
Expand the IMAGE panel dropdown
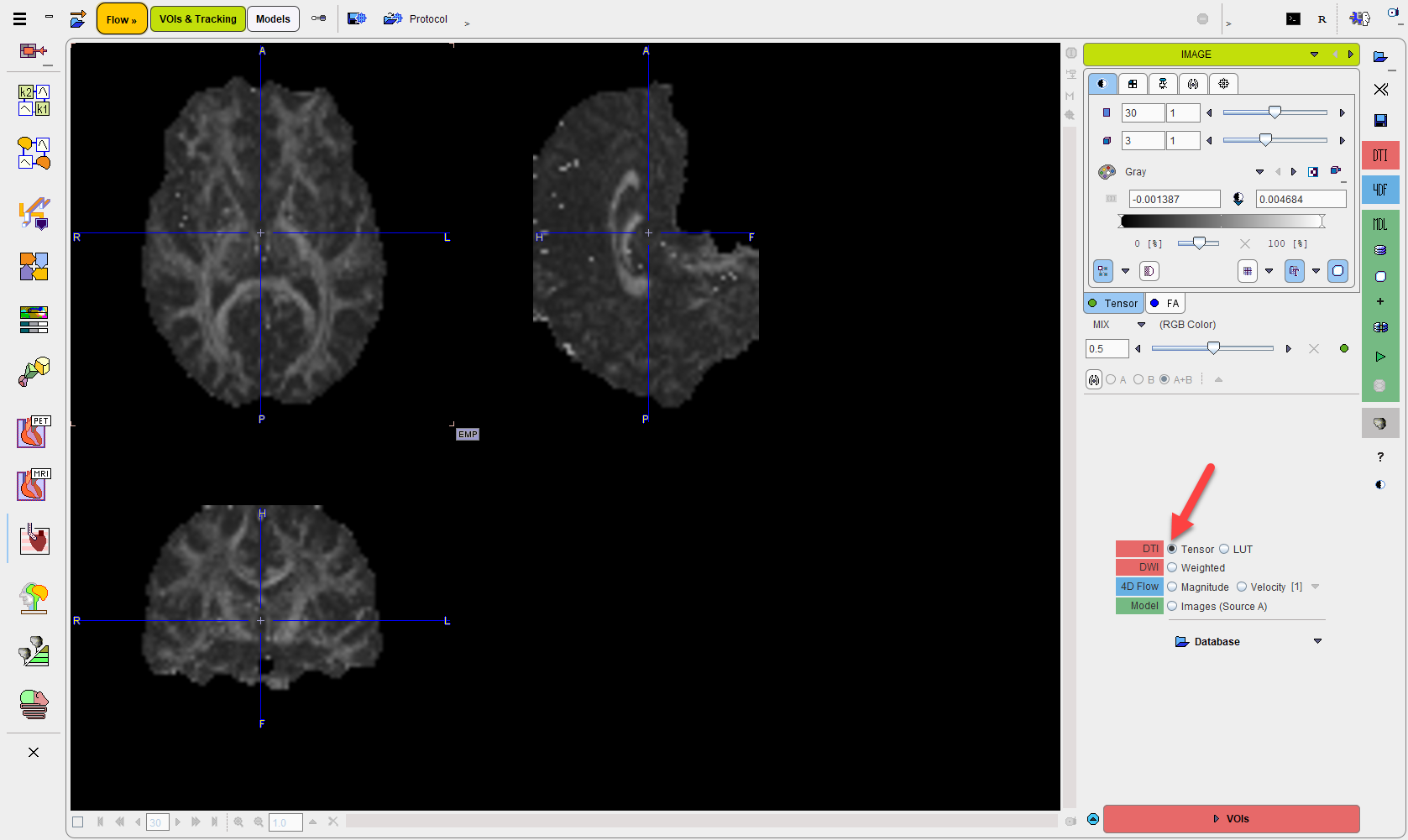[1314, 55]
